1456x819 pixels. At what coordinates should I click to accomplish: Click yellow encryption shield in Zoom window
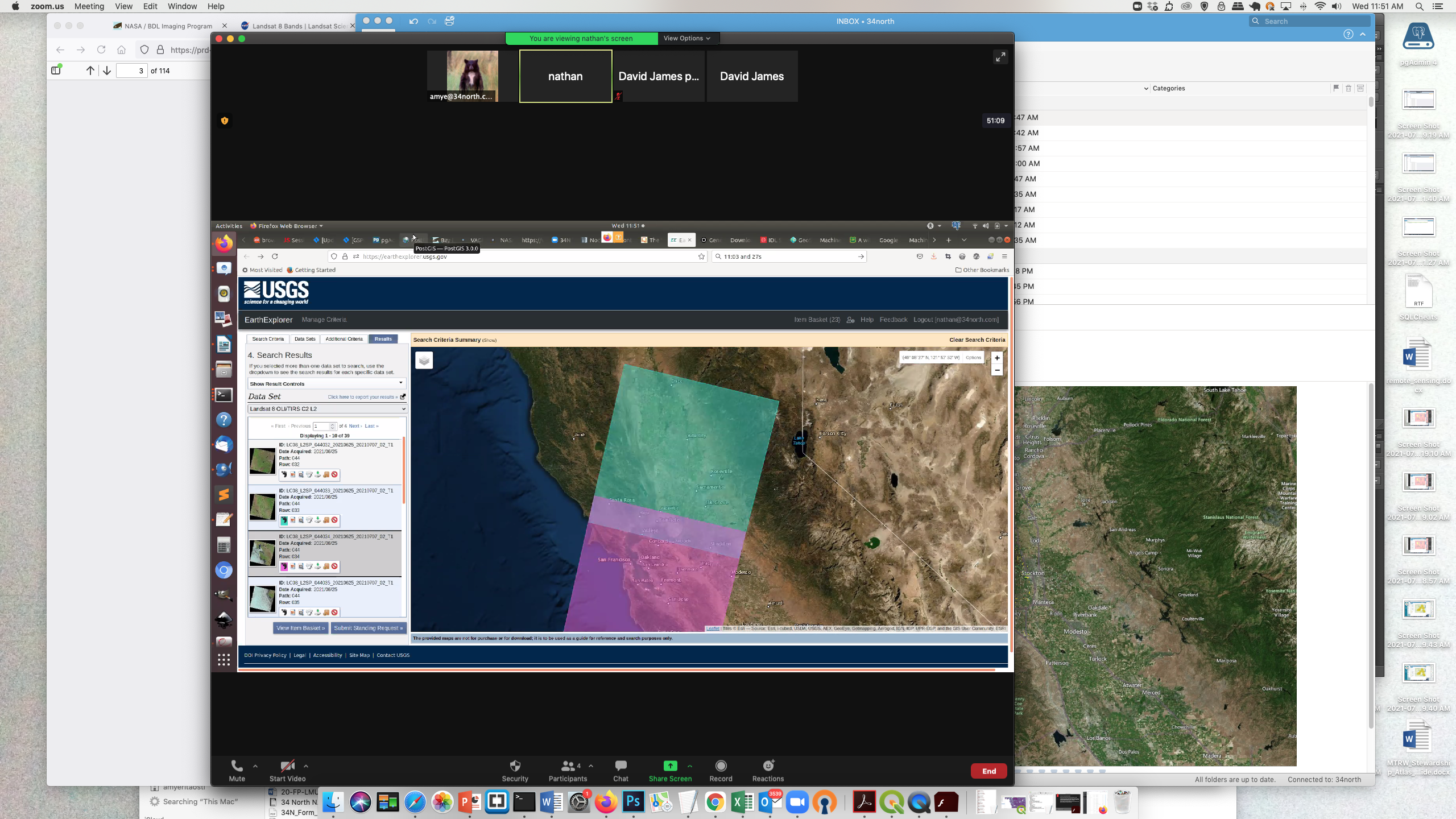[x=225, y=121]
